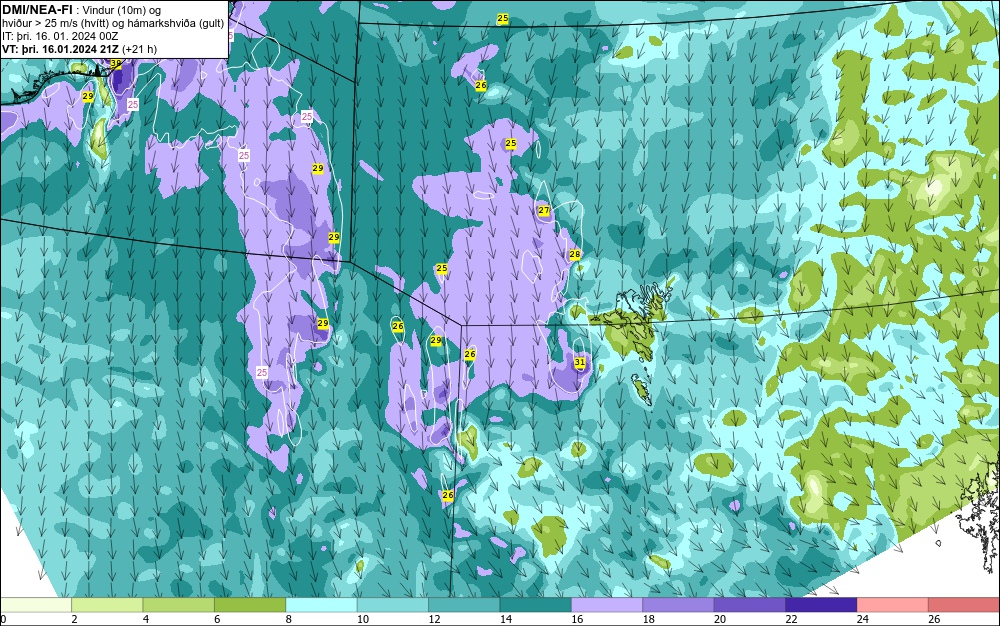The width and height of the screenshot is (1000, 626).
Task: Click the 22–24 m/s dark indigo legend swatch
Action: [x=821, y=605]
